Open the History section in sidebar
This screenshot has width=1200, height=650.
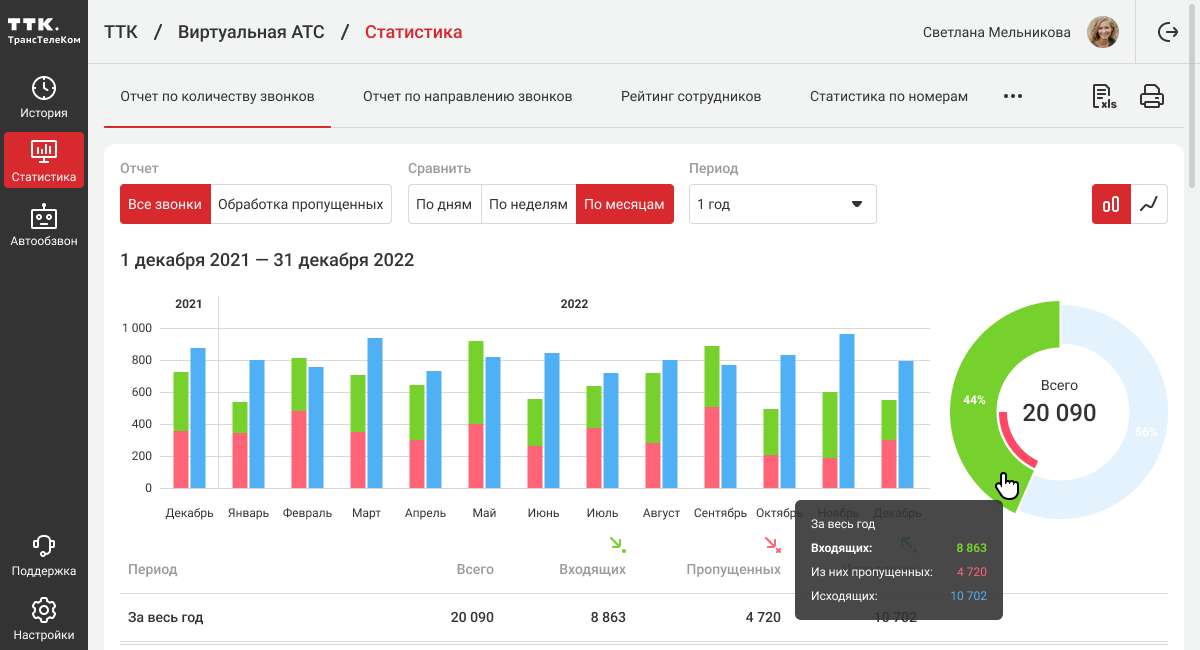[43, 97]
